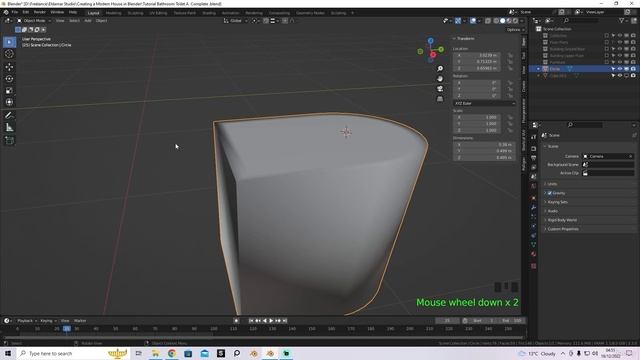The width and height of the screenshot is (640, 360).
Task: Toggle camera view with camera icon
Action: click(440, 89)
